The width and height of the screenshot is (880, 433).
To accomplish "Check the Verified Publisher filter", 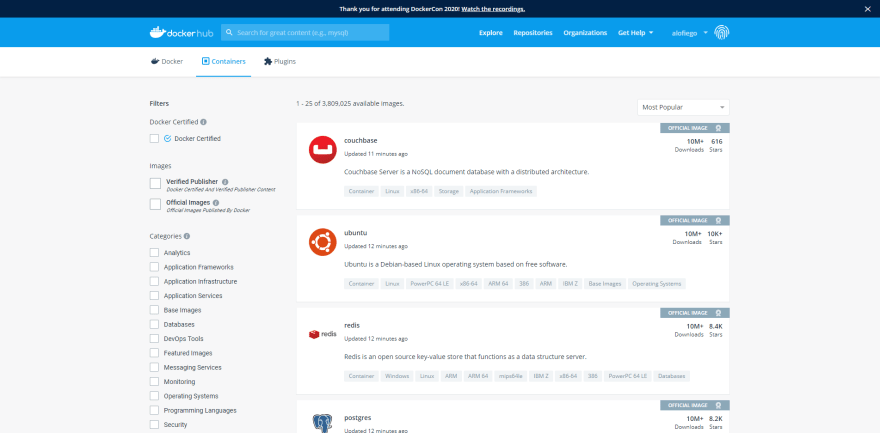I will (x=155, y=183).
